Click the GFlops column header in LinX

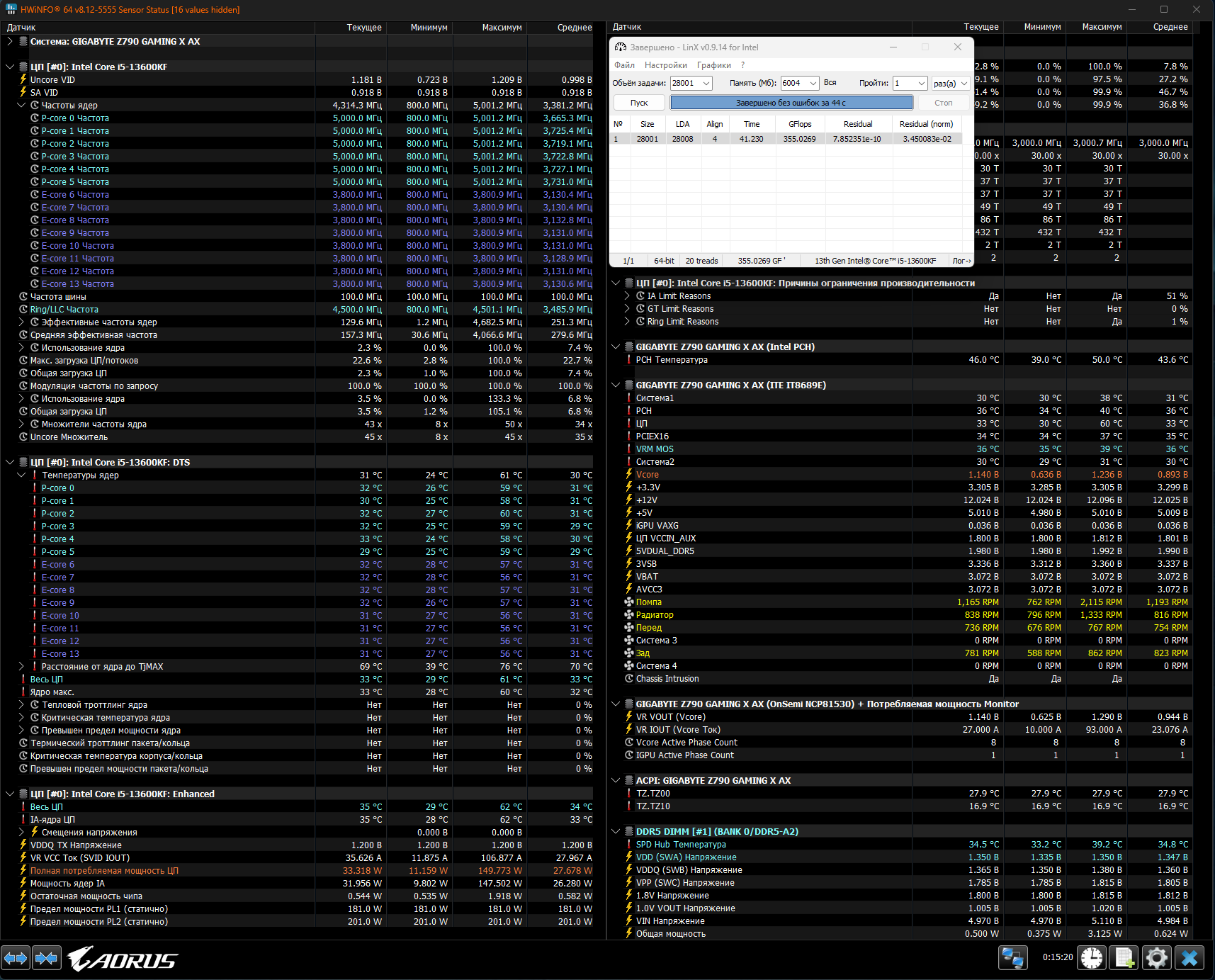[800, 124]
